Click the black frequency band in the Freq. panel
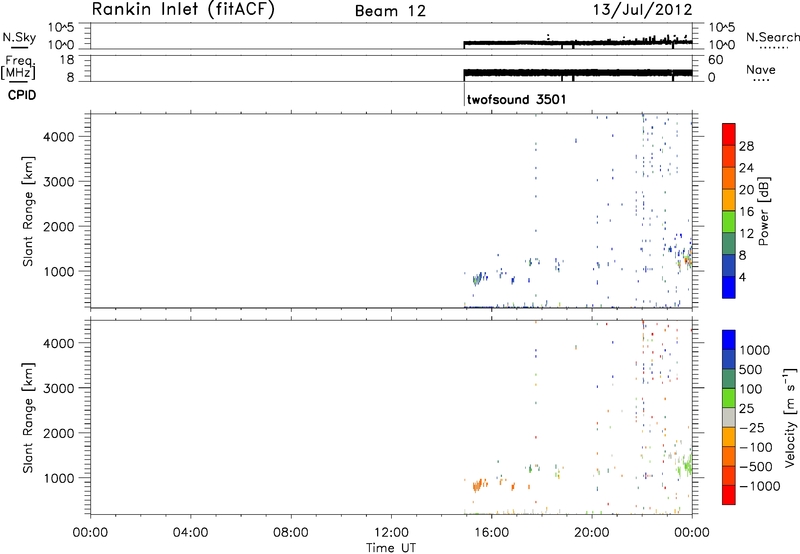Image resolution: width=800 pixels, height=554 pixels. (x=578, y=73)
